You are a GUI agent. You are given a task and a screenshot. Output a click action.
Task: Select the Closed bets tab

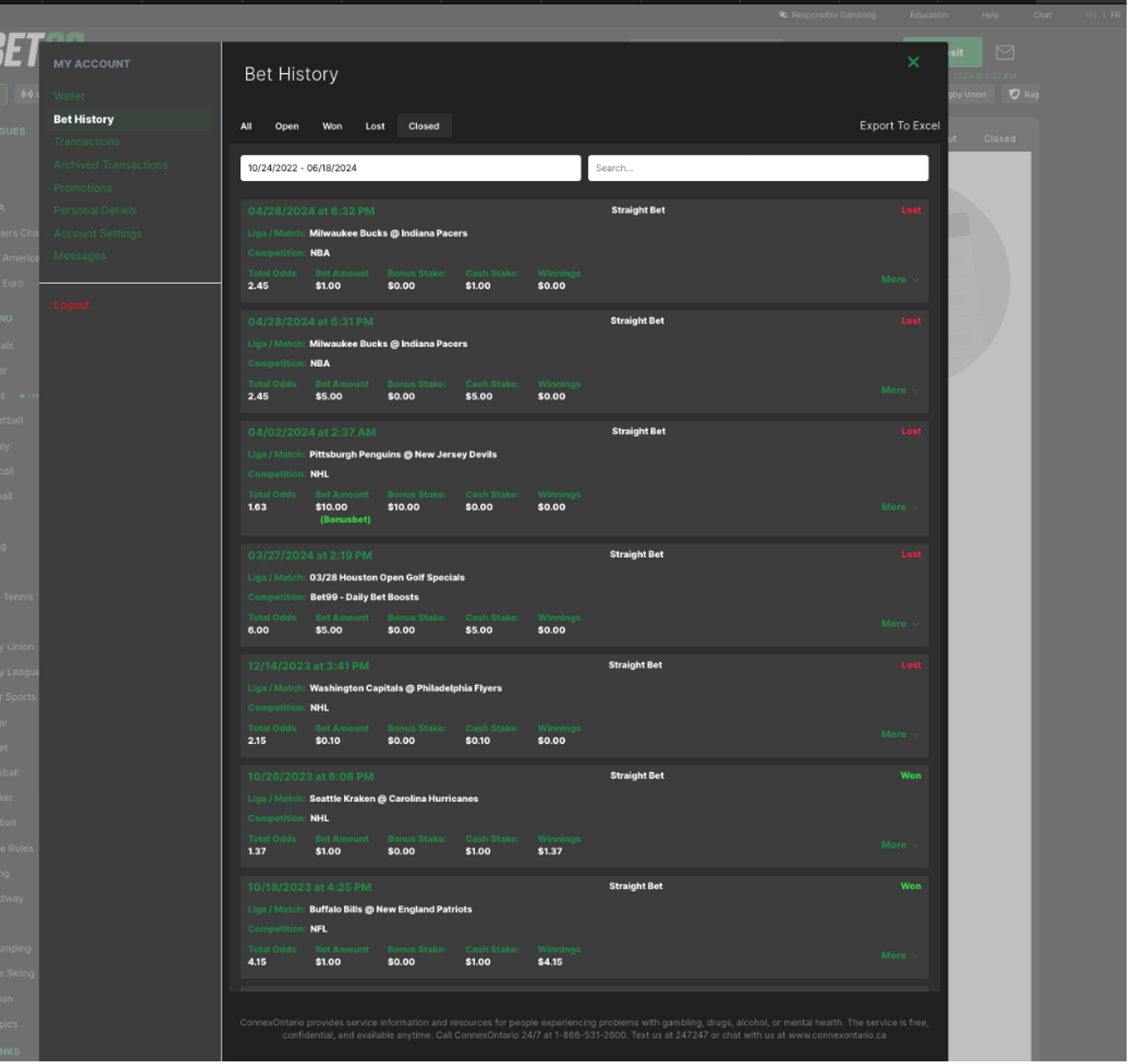click(426, 127)
